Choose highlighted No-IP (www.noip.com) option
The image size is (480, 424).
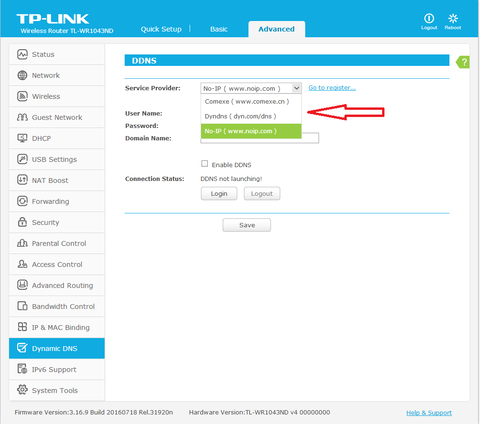pyautogui.click(x=251, y=131)
